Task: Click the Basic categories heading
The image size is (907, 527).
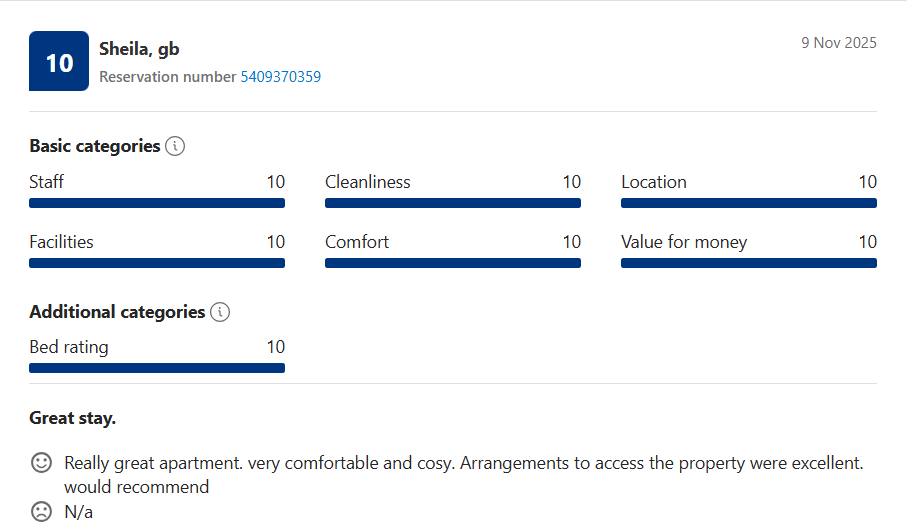Action: [95, 146]
